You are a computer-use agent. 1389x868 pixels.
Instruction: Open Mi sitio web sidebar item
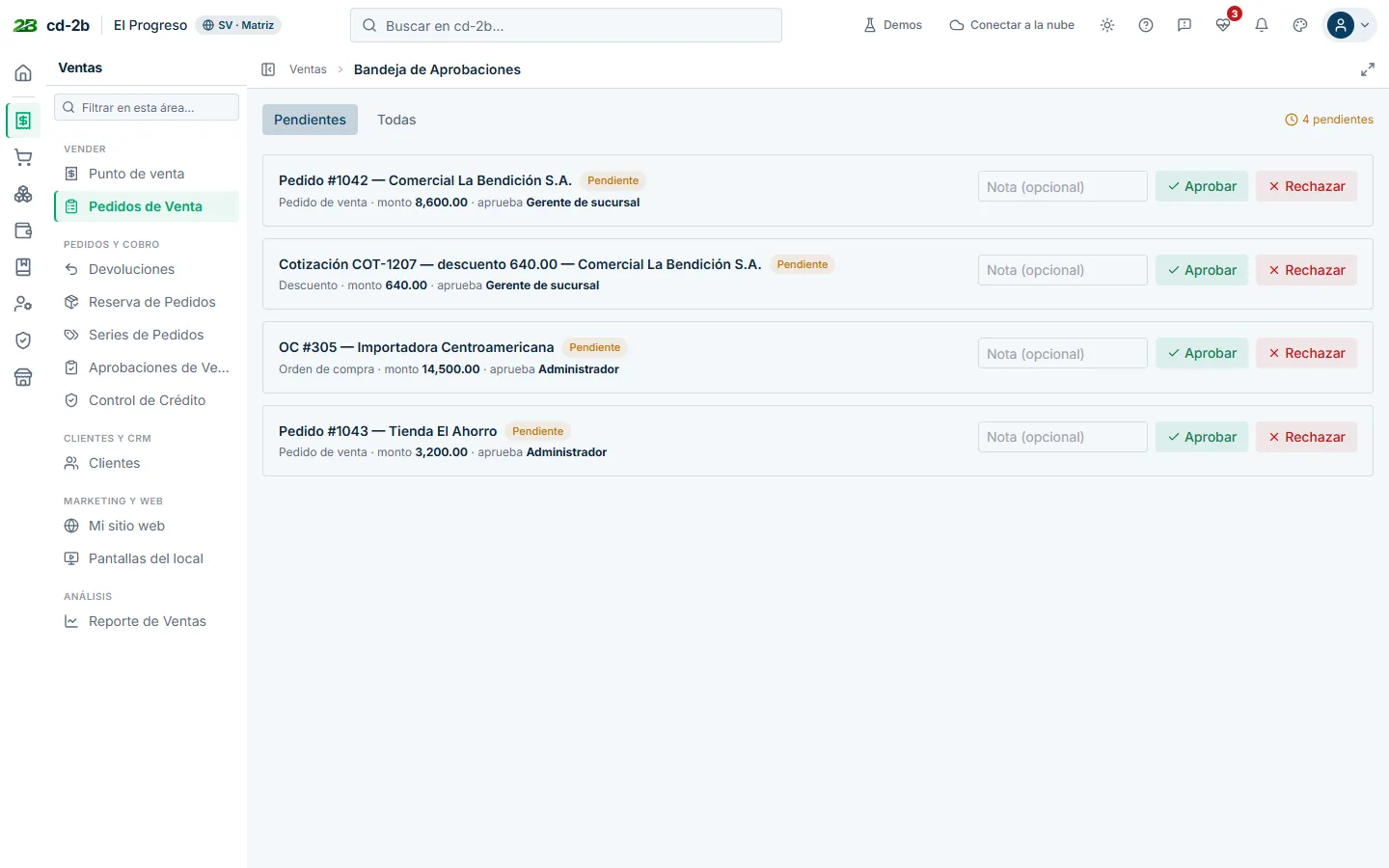147,526
